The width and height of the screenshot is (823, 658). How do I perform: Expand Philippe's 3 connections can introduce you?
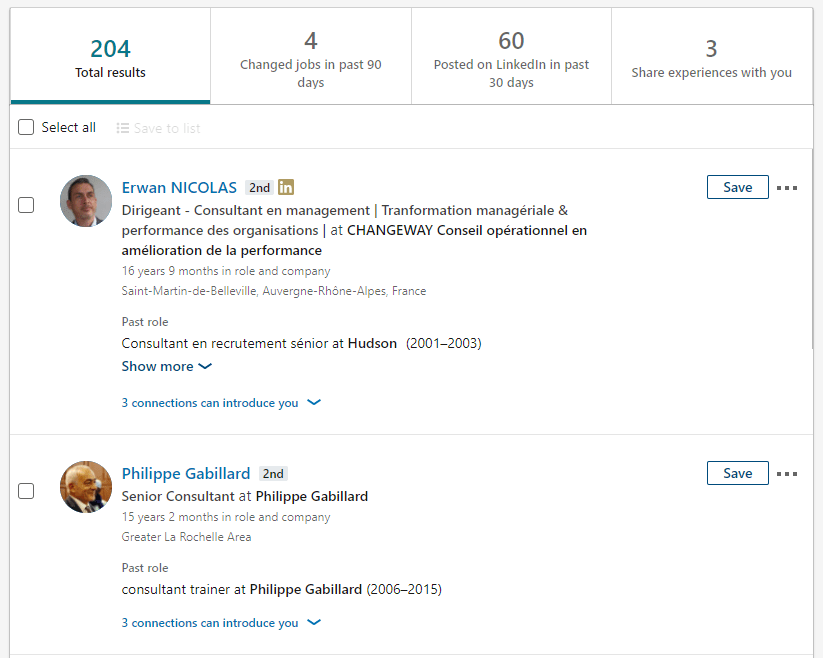221,623
